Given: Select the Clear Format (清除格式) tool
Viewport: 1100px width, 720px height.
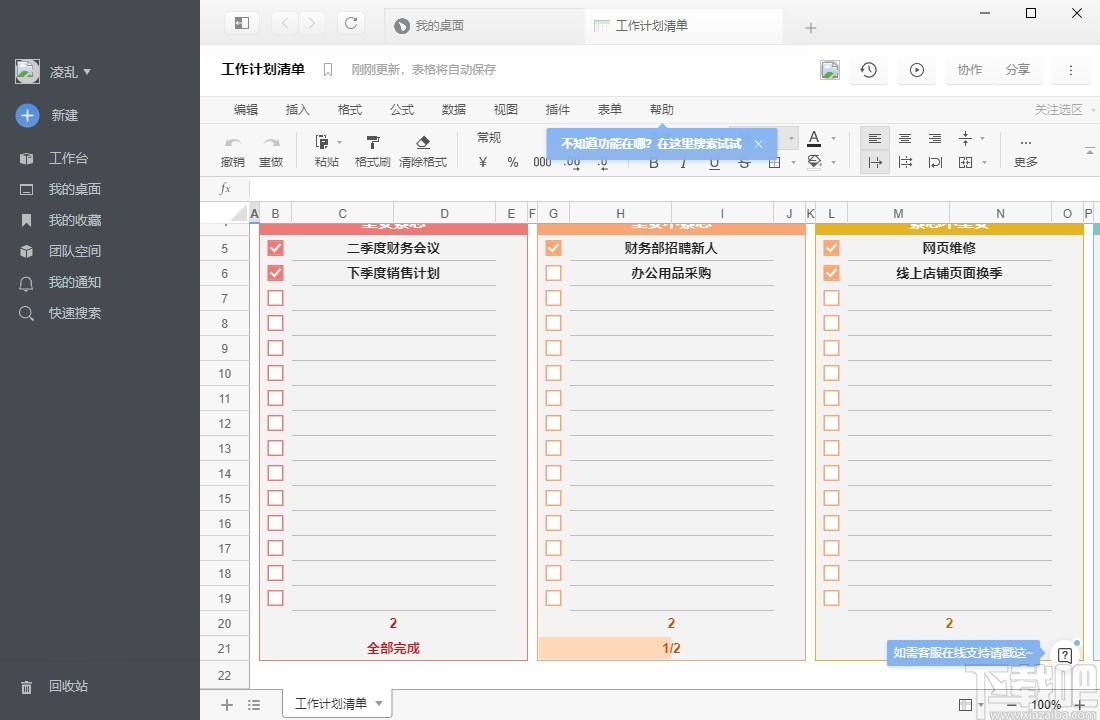Looking at the screenshot, I should point(423,150).
